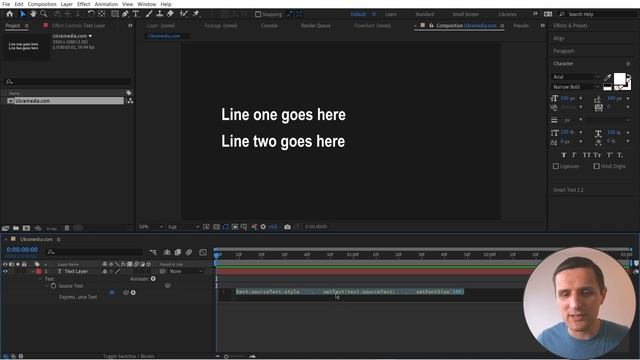640x360 pixels.
Task: Open the File menu
Action: 6,4
